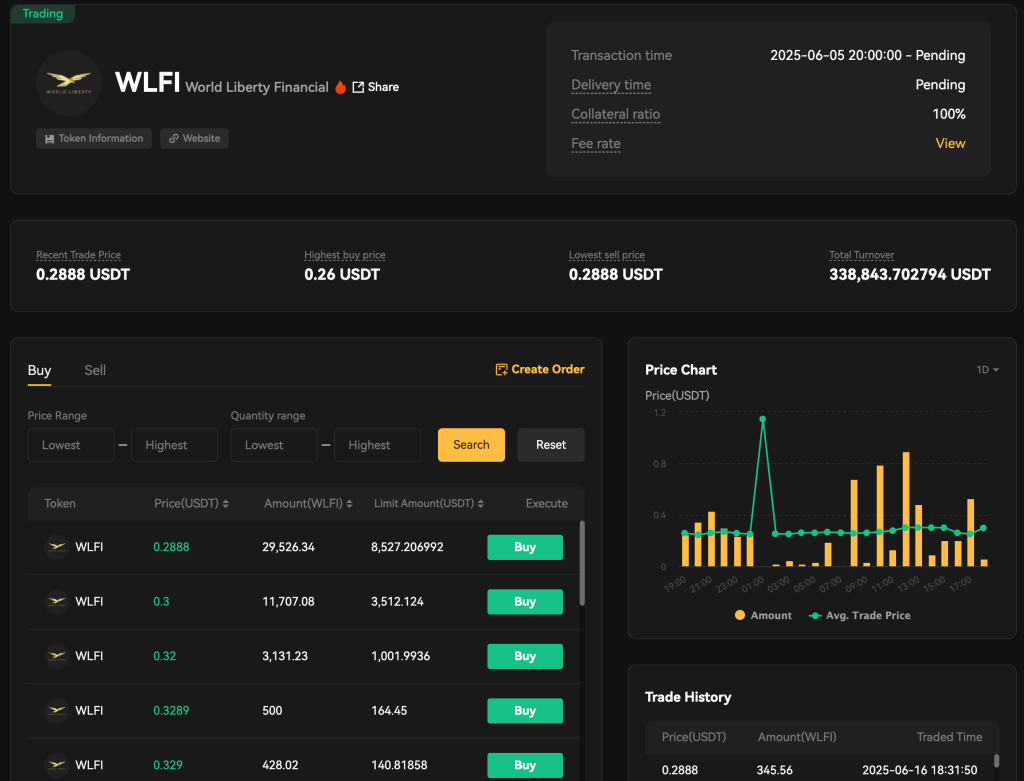Select the Buy tab

click(39, 369)
